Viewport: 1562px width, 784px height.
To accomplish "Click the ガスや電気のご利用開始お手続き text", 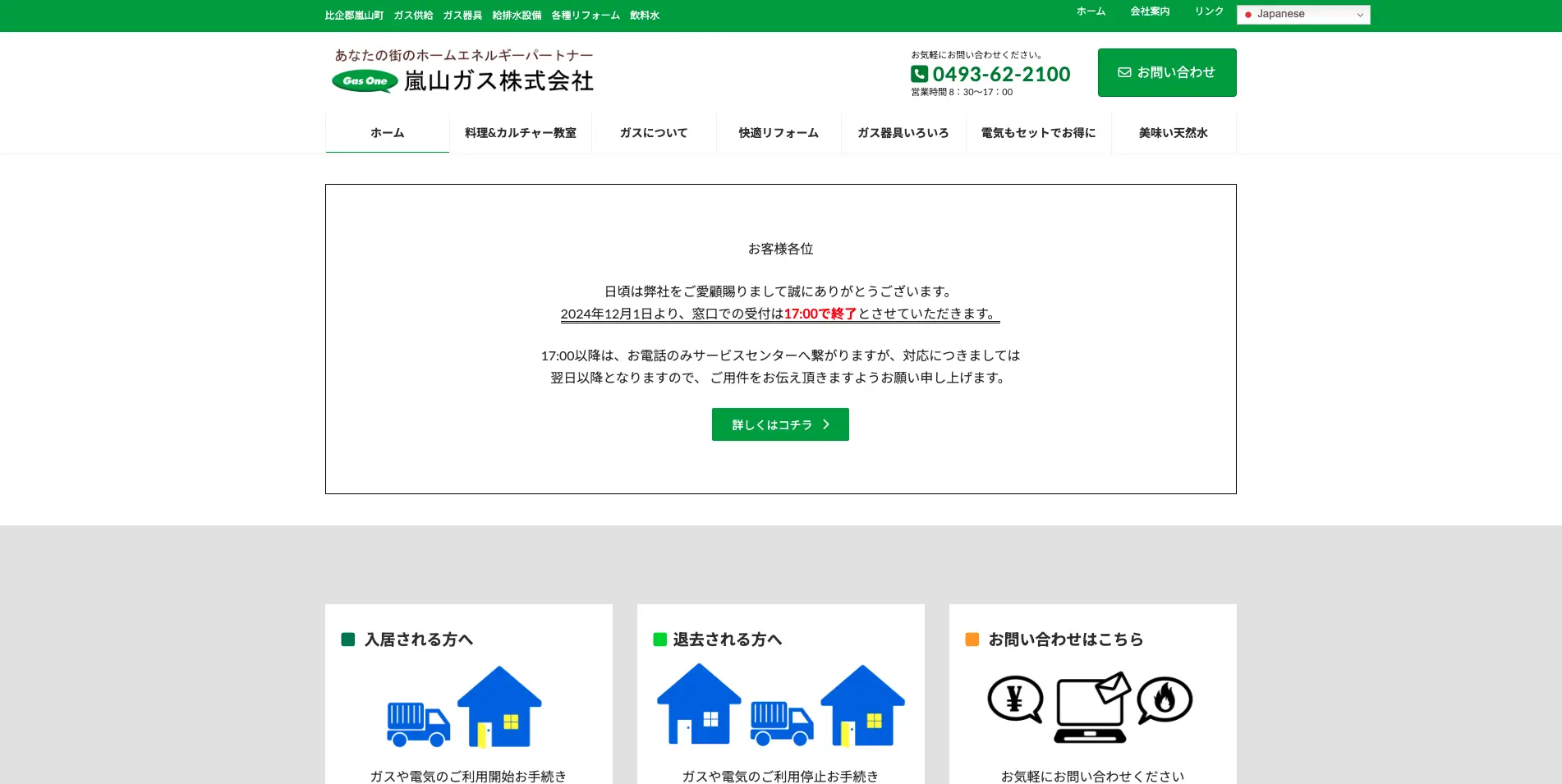I will (468, 776).
